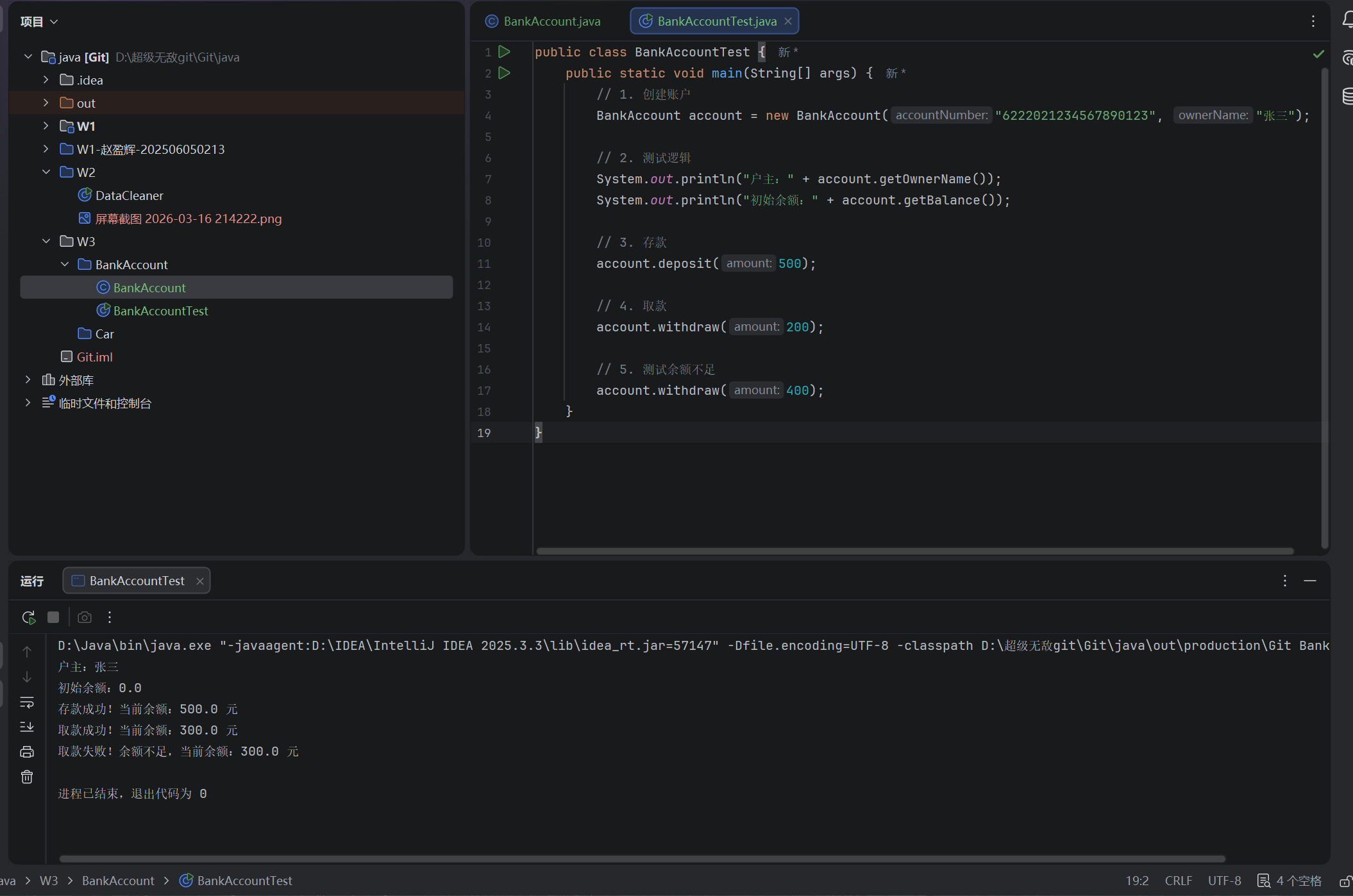Open the notifications bell icon
This screenshot has height=896, width=1353.
[x=1347, y=21]
